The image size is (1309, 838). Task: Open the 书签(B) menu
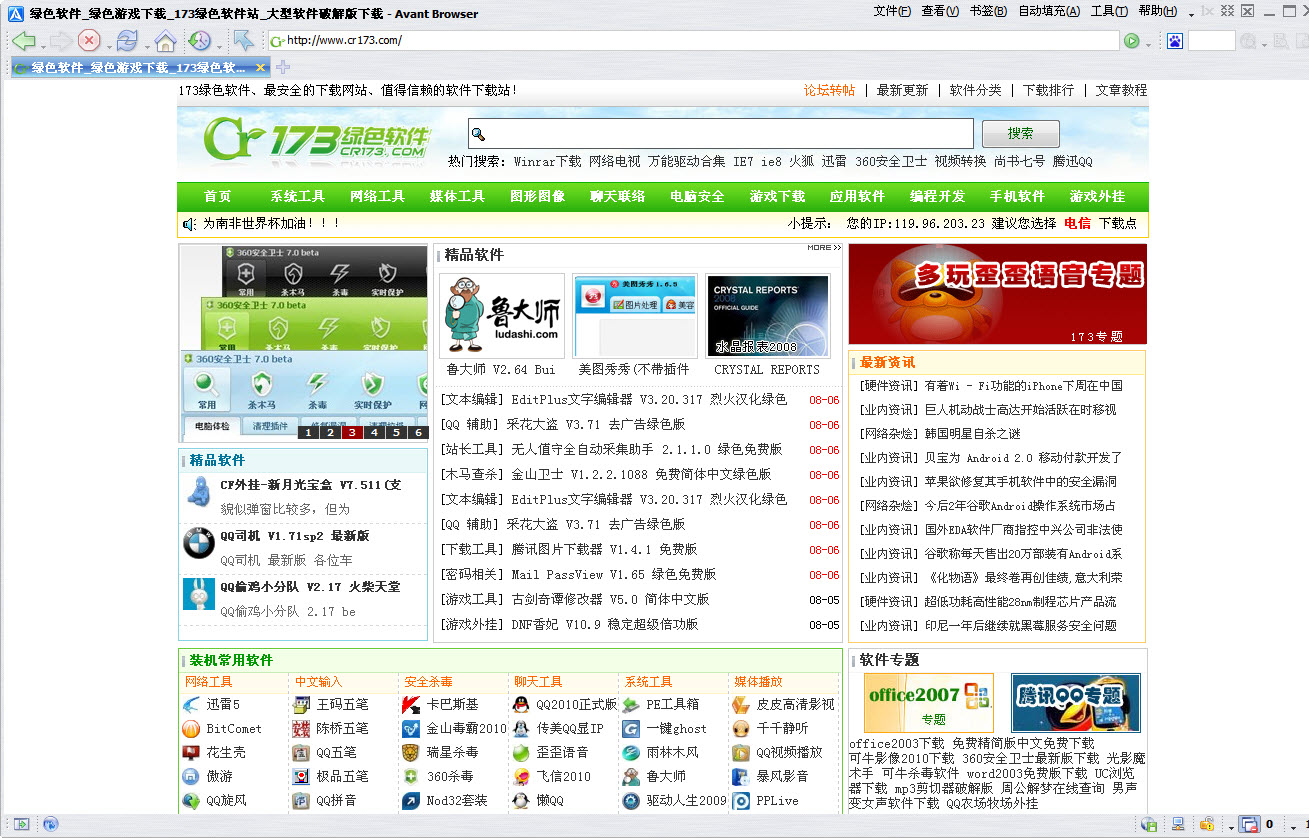tap(988, 11)
